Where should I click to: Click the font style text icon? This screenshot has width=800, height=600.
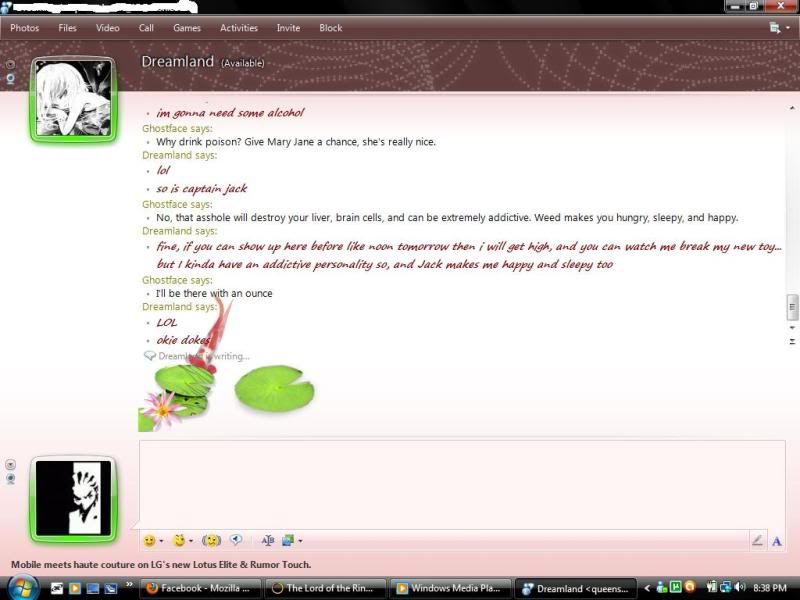[267, 540]
